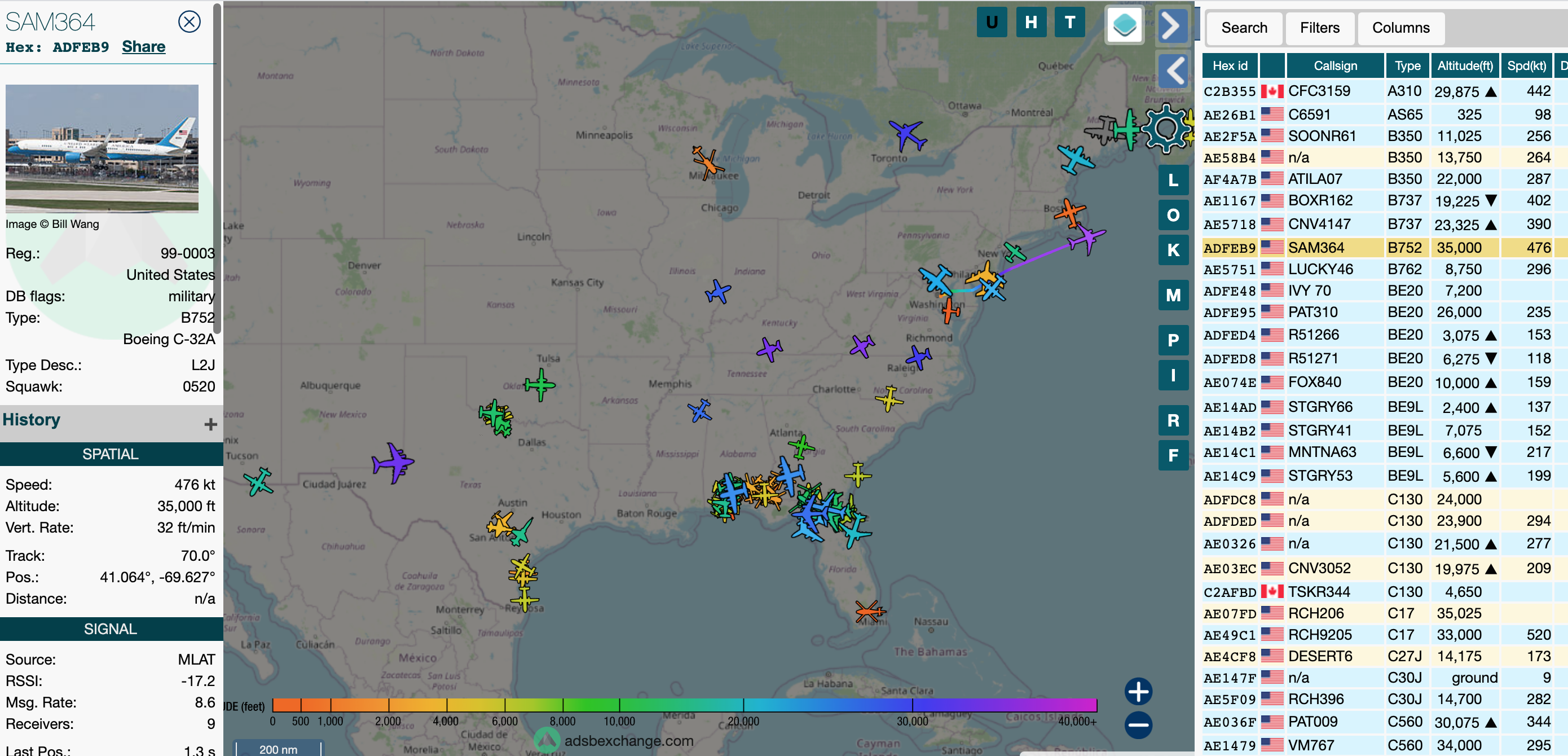
Task: Click the yellow aircraft over North Carolina
Action: click(889, 399)
